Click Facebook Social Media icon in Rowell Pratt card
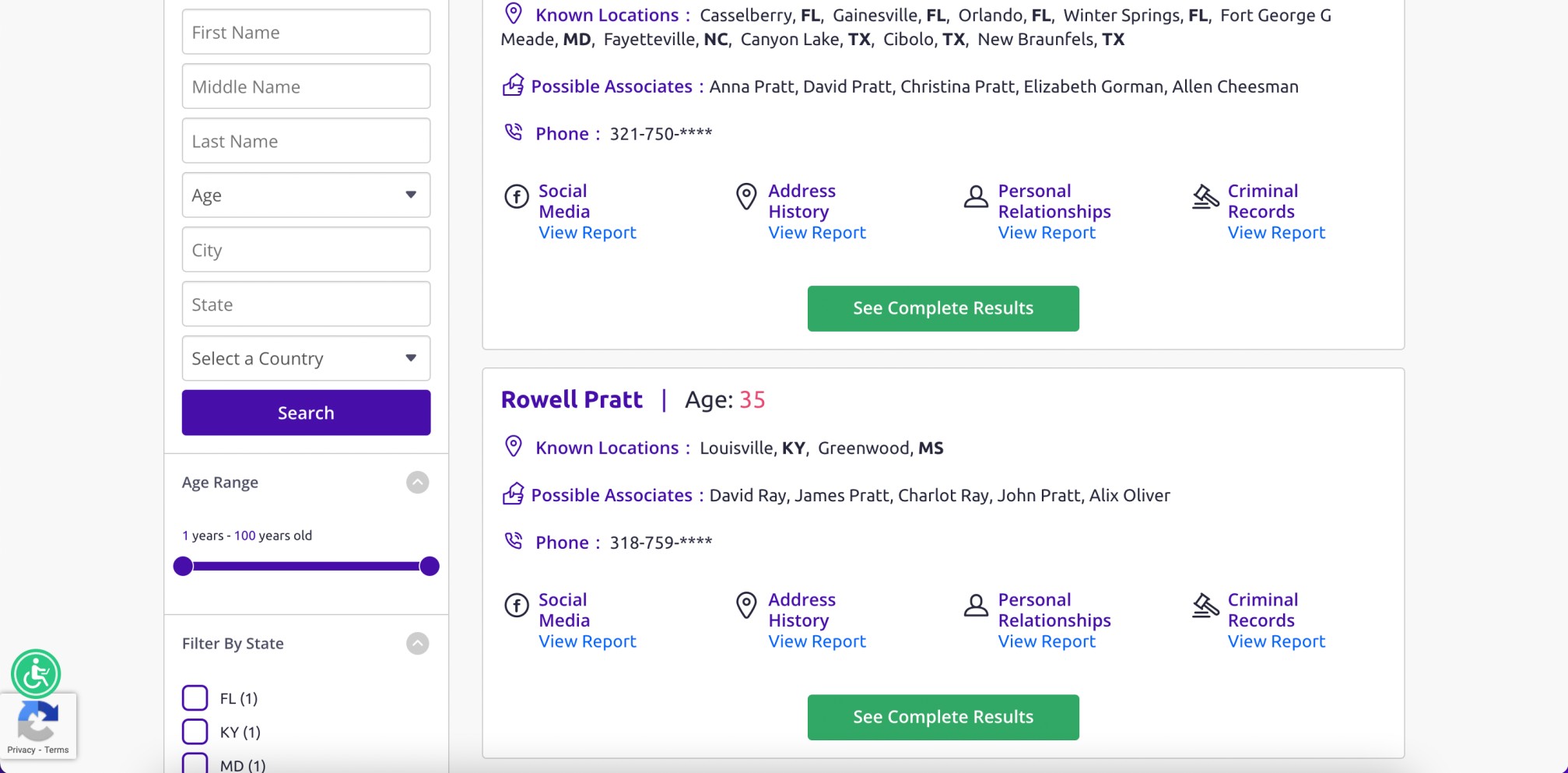 coord(517,605)
